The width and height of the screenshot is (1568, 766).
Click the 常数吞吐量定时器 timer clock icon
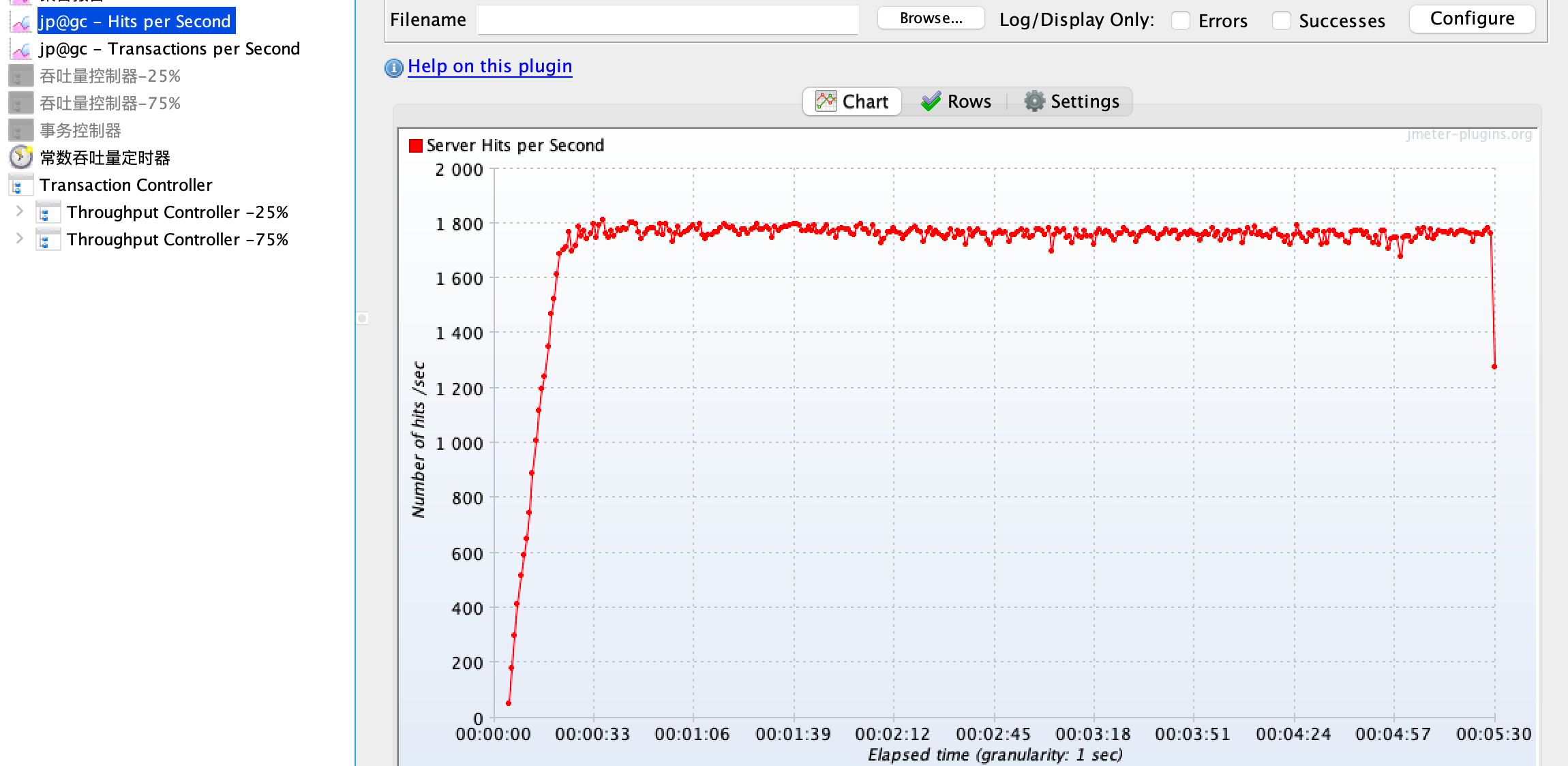pyautogui.click(x=21, y=157)
